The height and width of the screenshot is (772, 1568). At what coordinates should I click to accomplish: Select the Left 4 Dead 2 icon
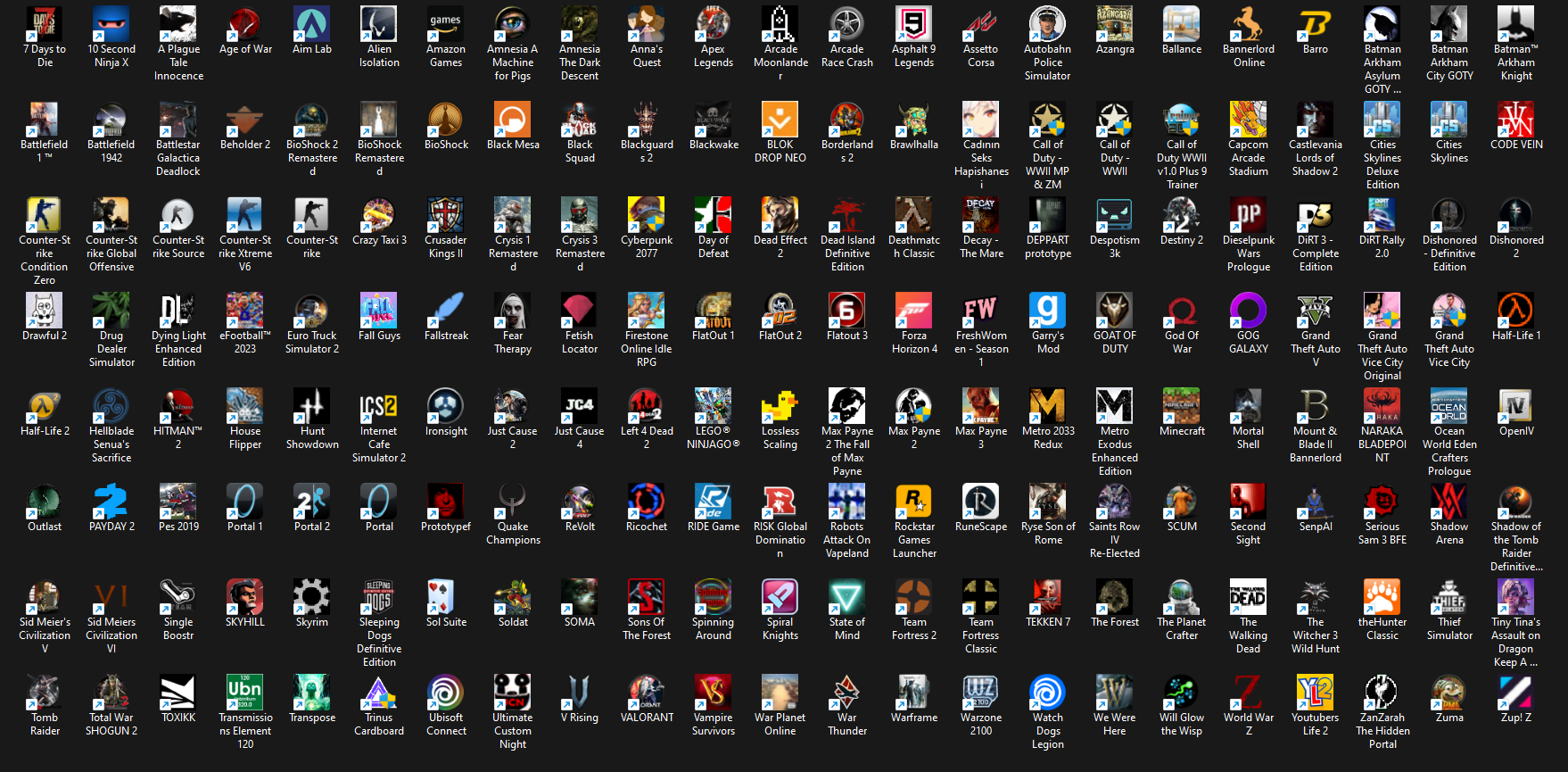point(647,406)
